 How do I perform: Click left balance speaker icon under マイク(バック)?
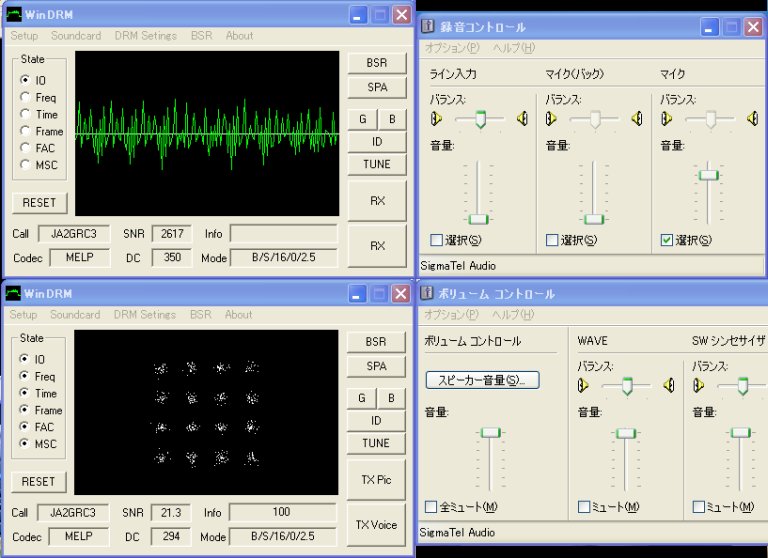551,119
